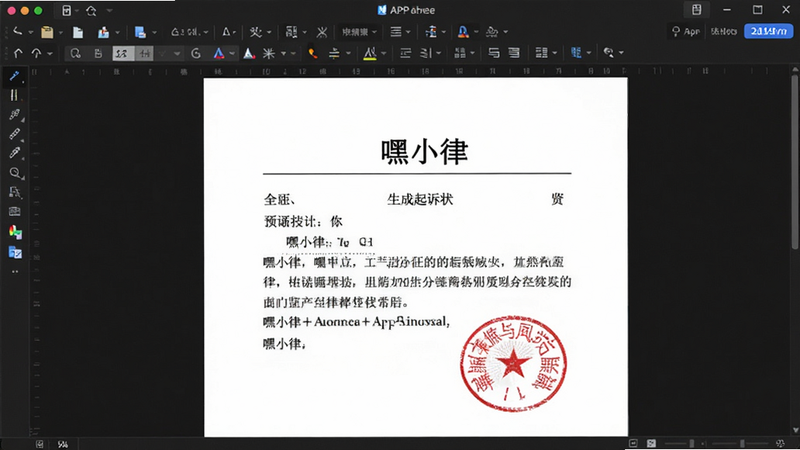The image size is (800, 450).
Task: Click the blue list icon in second toolbar
Action: tap(576, 53)
